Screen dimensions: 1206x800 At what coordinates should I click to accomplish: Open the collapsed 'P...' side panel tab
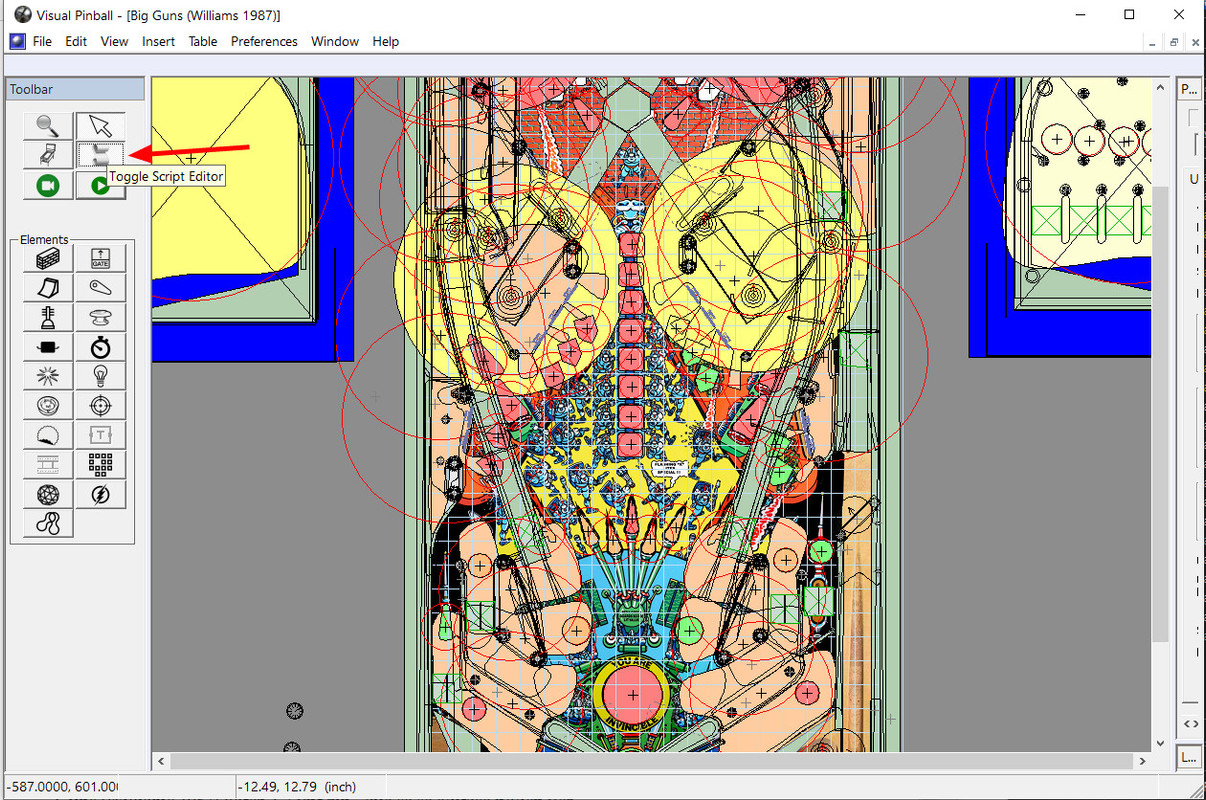tap(1190, 89)
